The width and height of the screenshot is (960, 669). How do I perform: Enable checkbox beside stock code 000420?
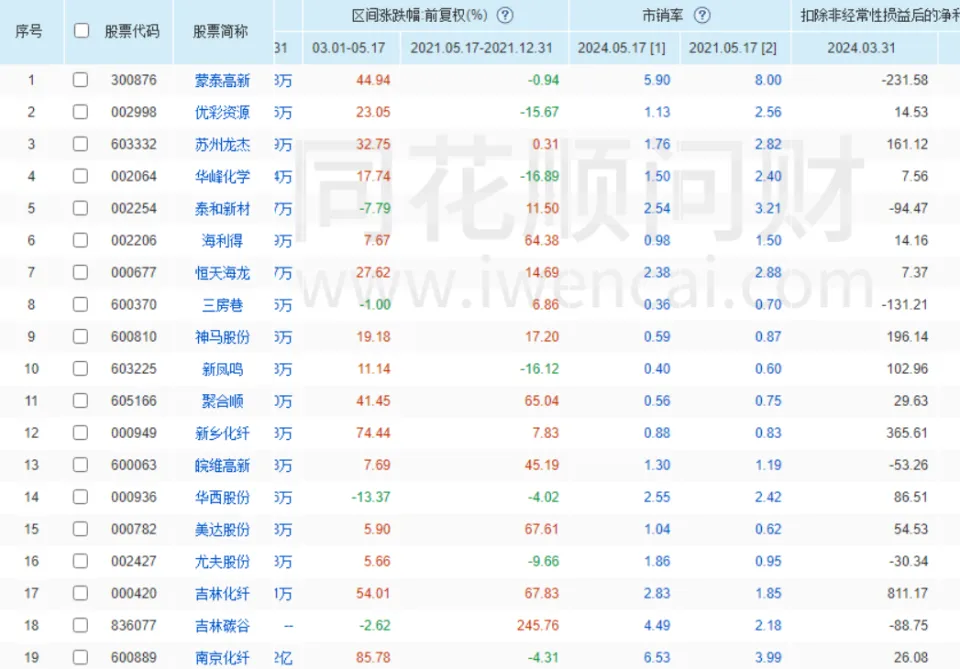(x=81, y=594)
